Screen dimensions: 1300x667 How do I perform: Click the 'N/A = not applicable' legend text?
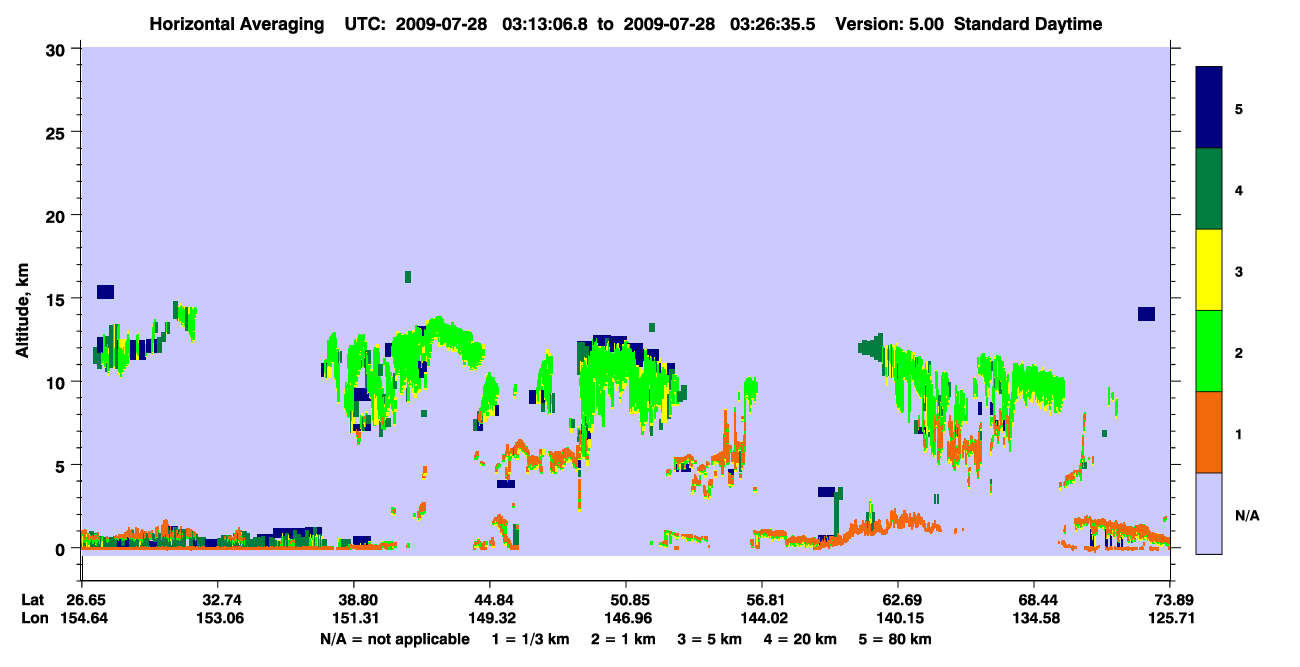pyautogui.click(x=394, y=639)
